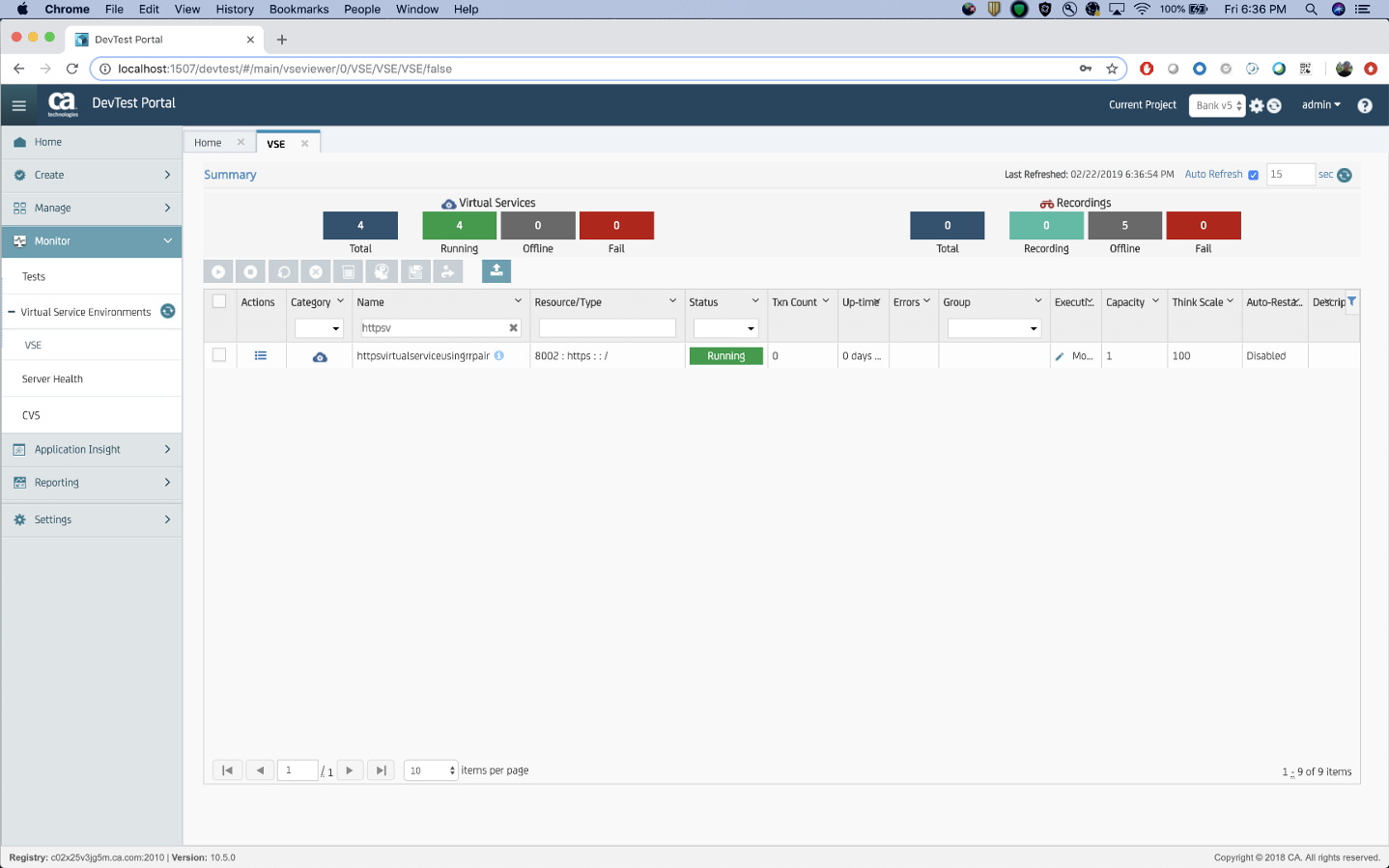This screenshot has width=1389, height=868.
Task: Select the VSE tab
Action: tap(276, 144)
